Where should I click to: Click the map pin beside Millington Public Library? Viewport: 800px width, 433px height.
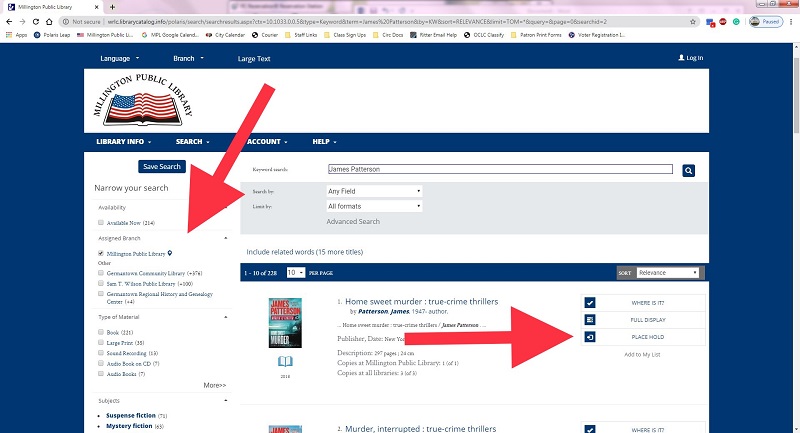[x=170, y=254]
